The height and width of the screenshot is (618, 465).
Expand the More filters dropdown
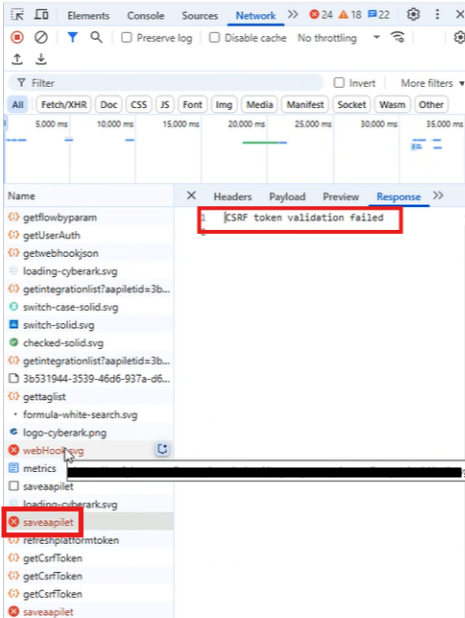[432, 83]
